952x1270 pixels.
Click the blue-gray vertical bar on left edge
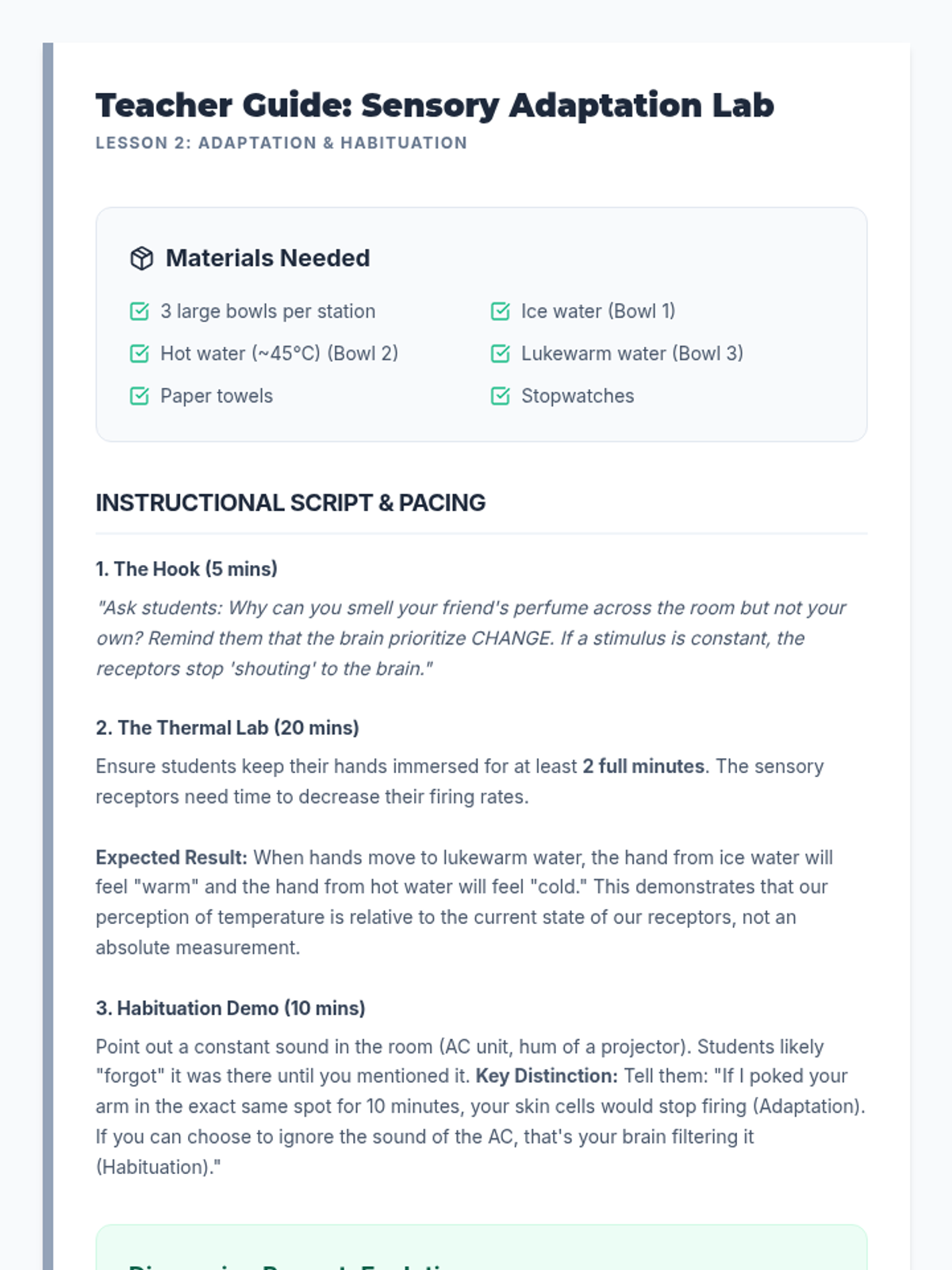click(48, 656)
